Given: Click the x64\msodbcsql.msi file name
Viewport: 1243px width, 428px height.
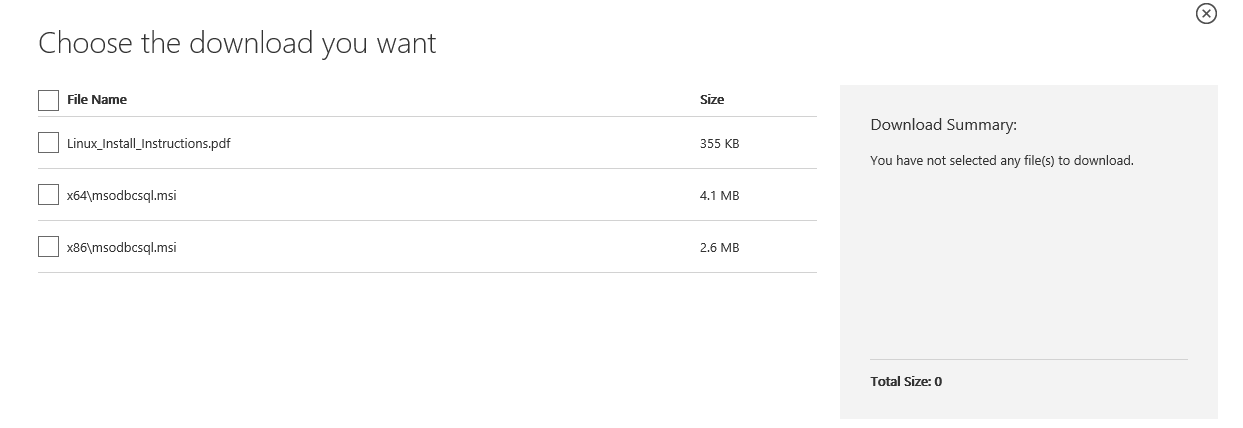Looking at the screenshot, I should pos(121,196).
